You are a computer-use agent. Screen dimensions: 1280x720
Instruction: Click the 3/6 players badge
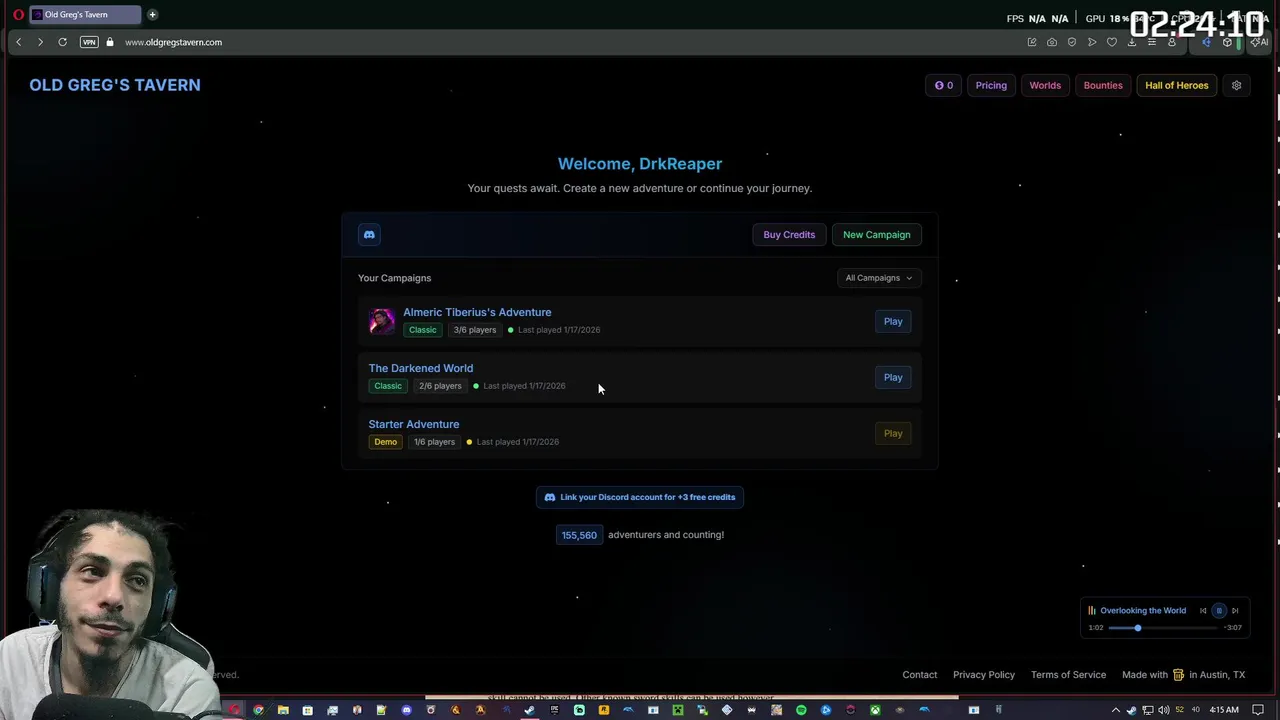tap(474, 330)
